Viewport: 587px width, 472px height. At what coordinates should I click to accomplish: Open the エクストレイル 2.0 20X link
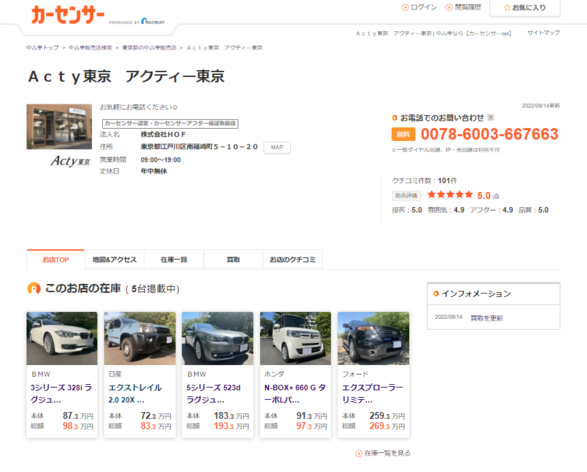[x=135, y=393]
